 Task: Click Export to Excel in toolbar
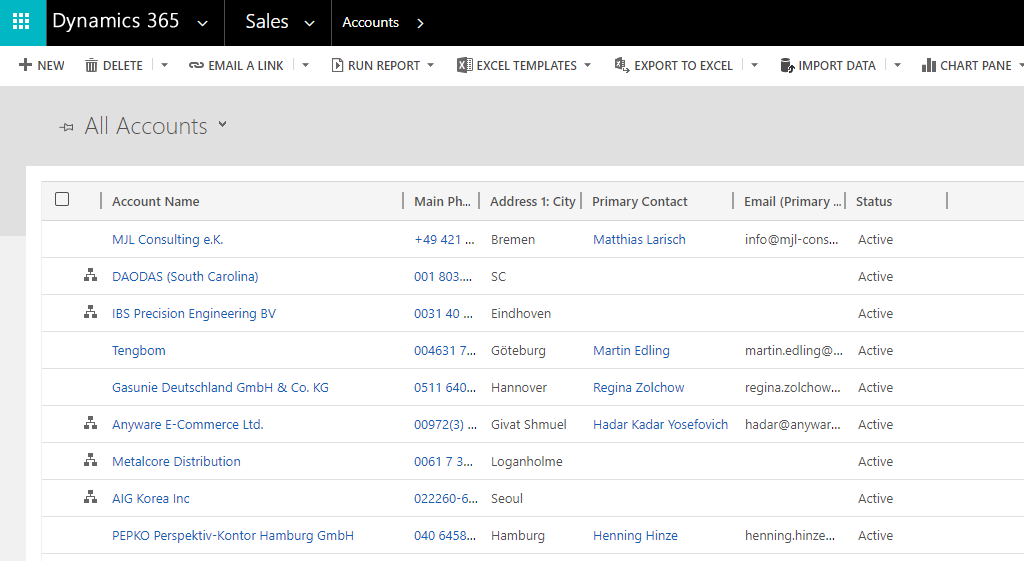pyautogui.click(x=674, y=65)
